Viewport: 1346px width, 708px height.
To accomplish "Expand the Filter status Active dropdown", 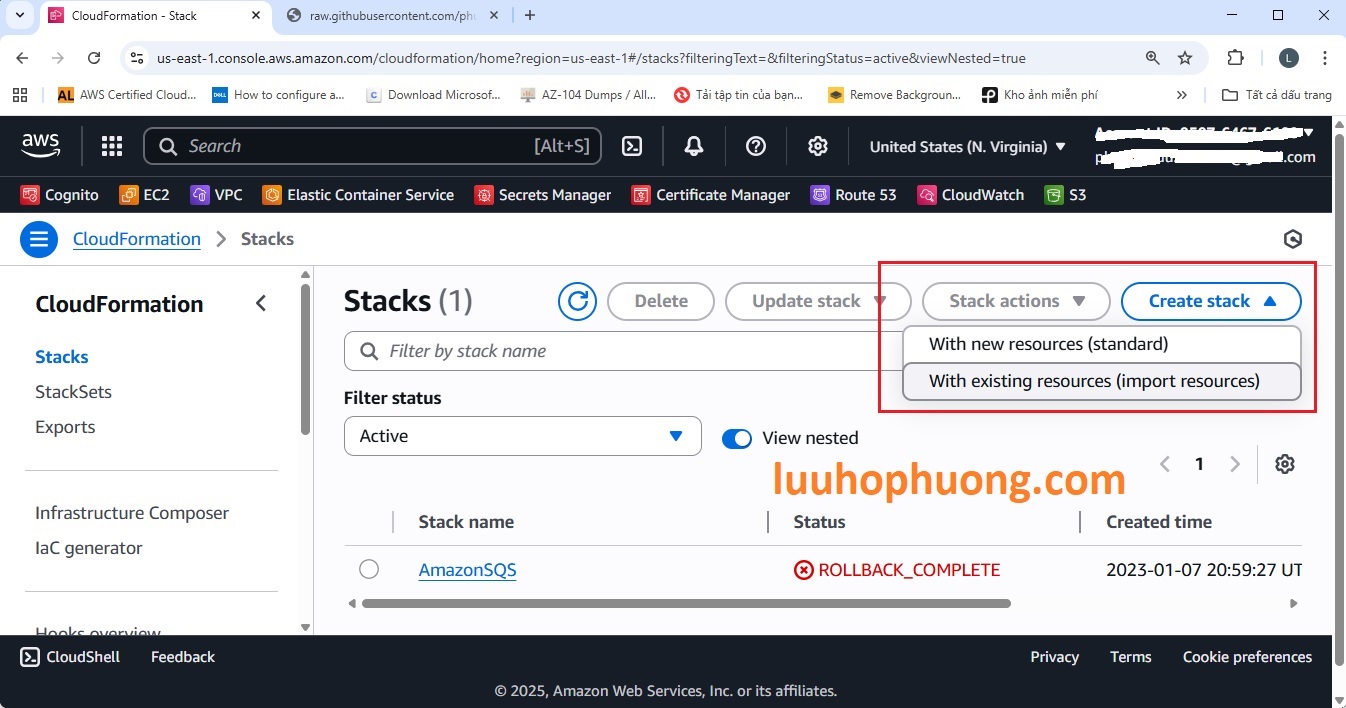I will 522,436.
